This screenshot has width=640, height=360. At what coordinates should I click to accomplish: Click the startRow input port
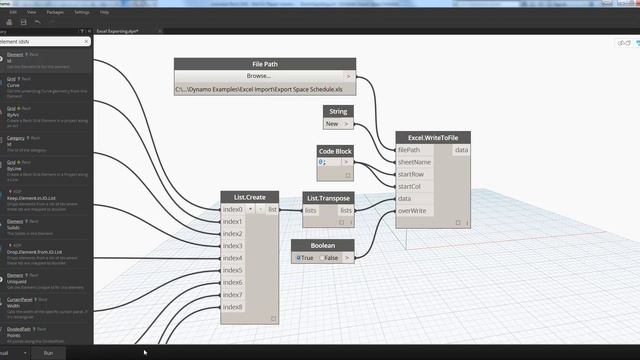[x=414, y=174]
